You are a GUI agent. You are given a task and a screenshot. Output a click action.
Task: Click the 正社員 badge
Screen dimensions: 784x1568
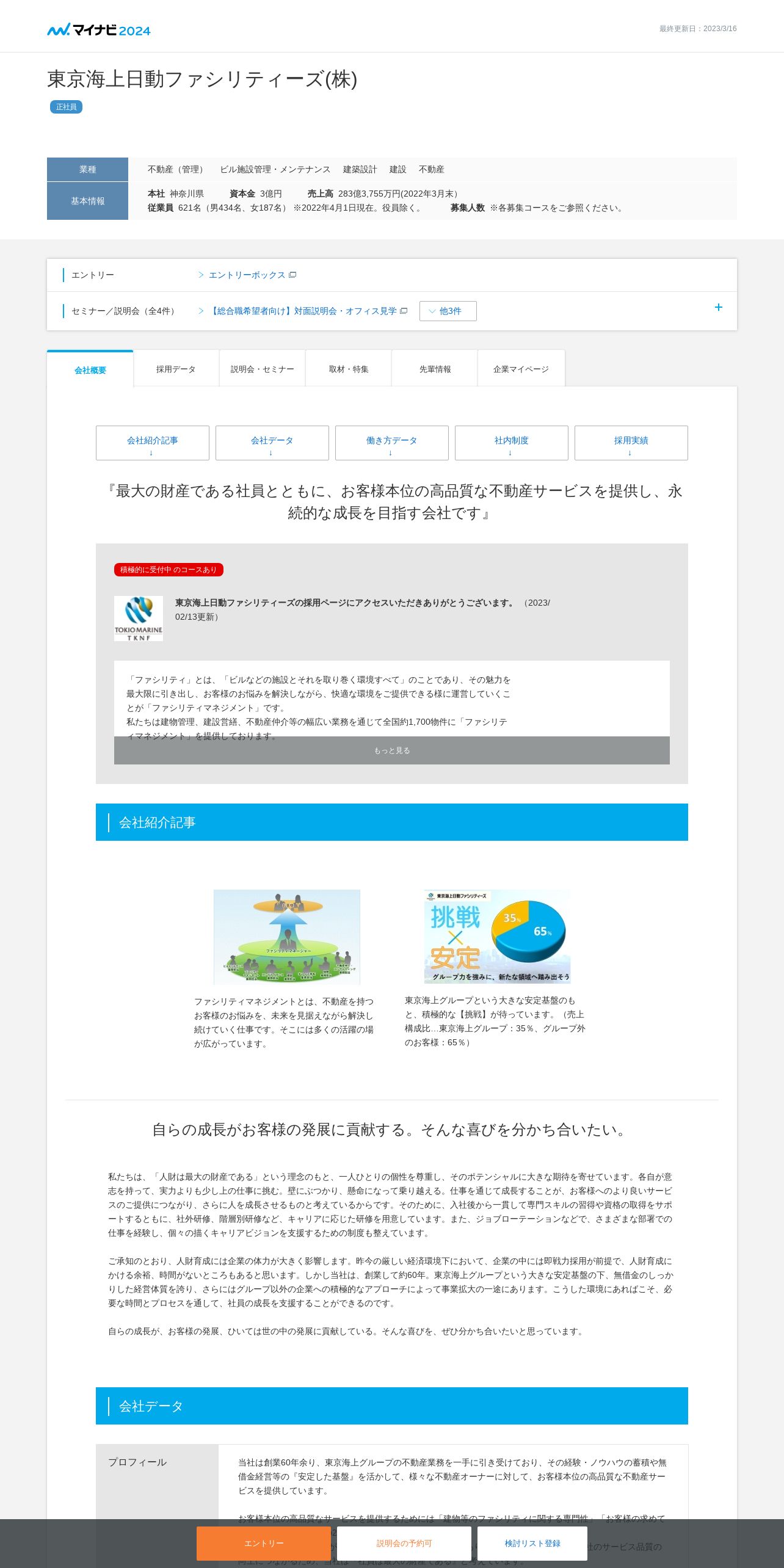[x=66, y=107]
